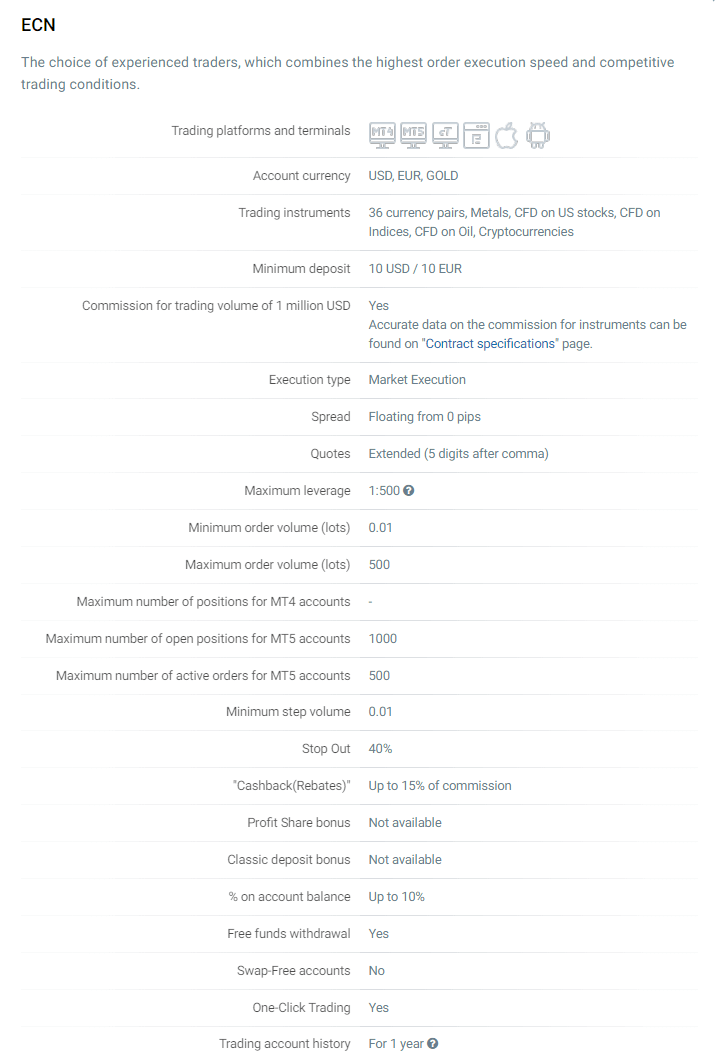Image resolution: width=720 pixels, height=1064 pixels.
Task: Click the help icon beside 1:500 leverage
Action: 408,491
